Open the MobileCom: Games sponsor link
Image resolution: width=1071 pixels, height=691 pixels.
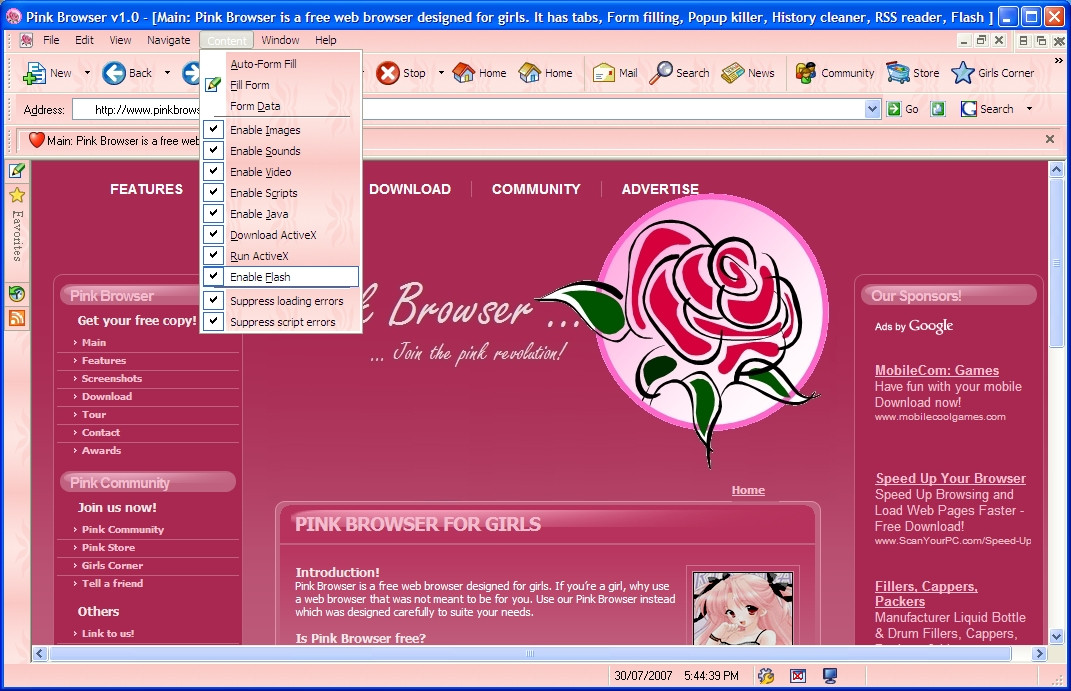tap(936, 370)
